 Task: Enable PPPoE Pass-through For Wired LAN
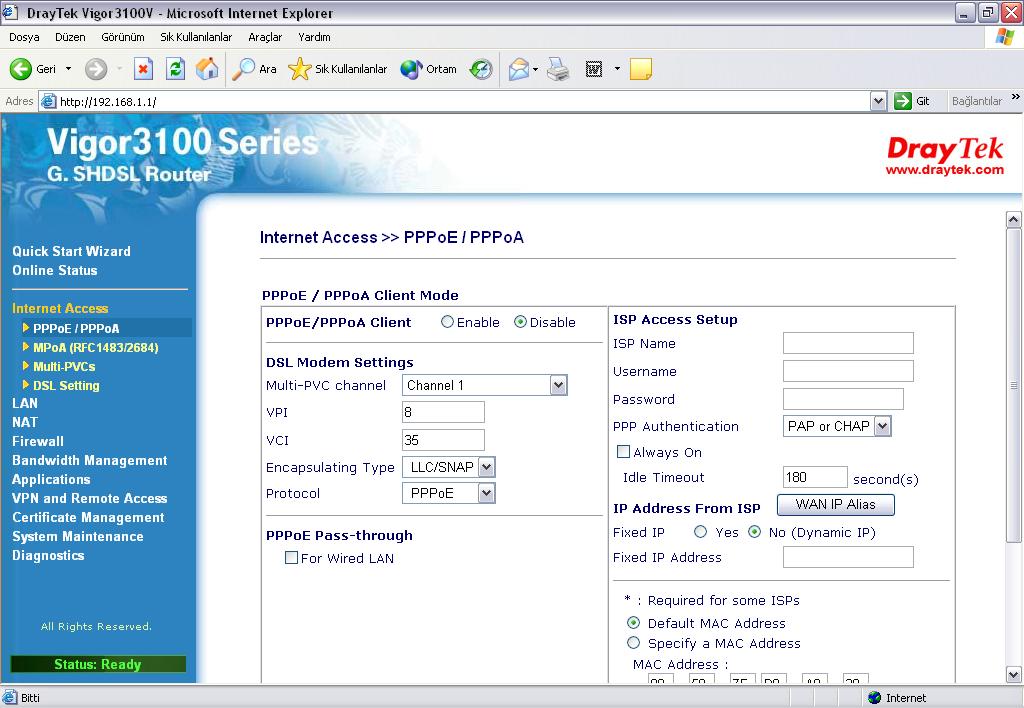point(292,558)
